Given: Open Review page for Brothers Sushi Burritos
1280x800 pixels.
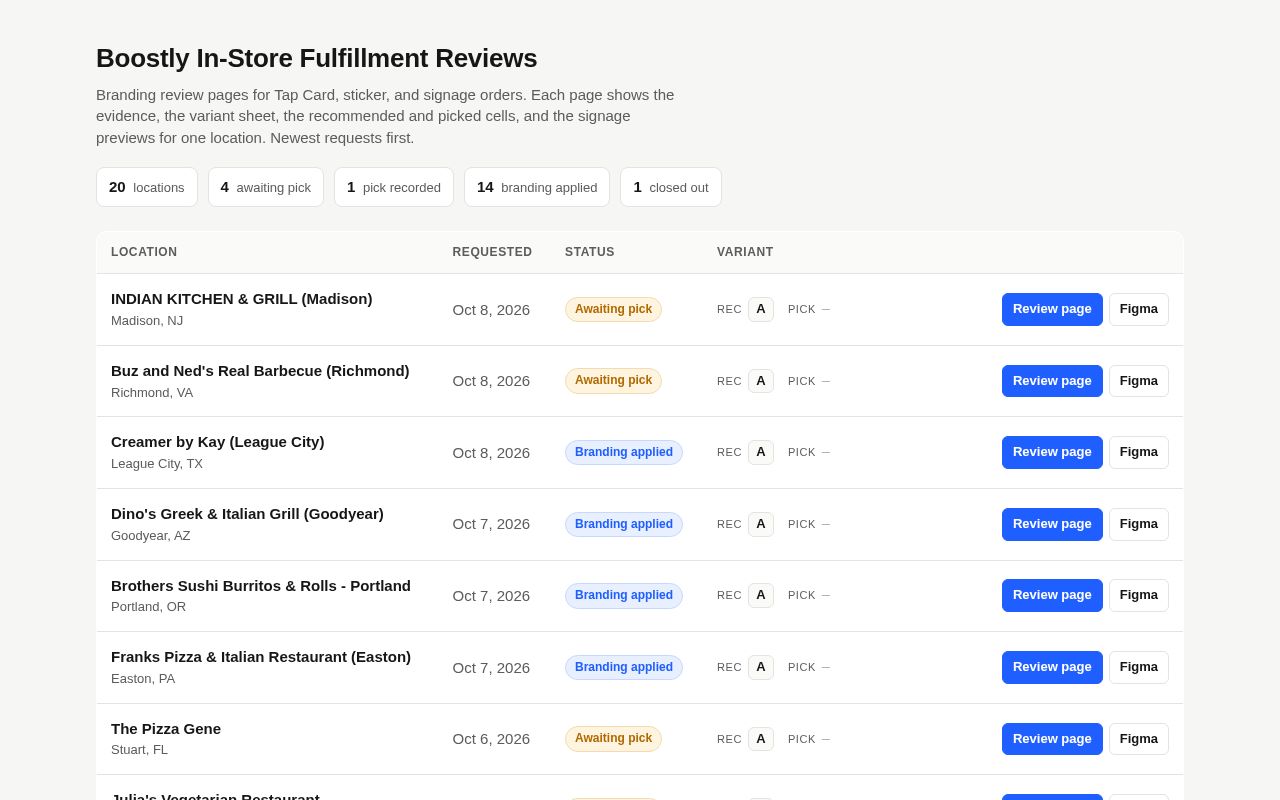Looking at the screenshot, I should (1052, 595).
